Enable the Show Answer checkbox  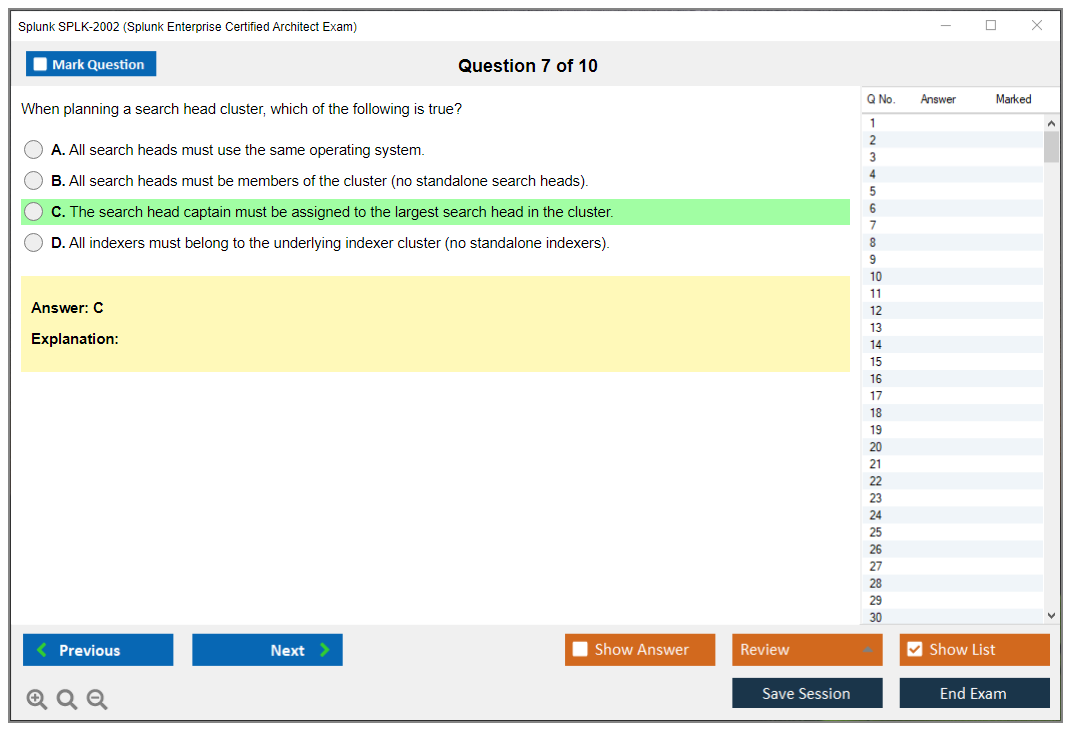(580, 650)
